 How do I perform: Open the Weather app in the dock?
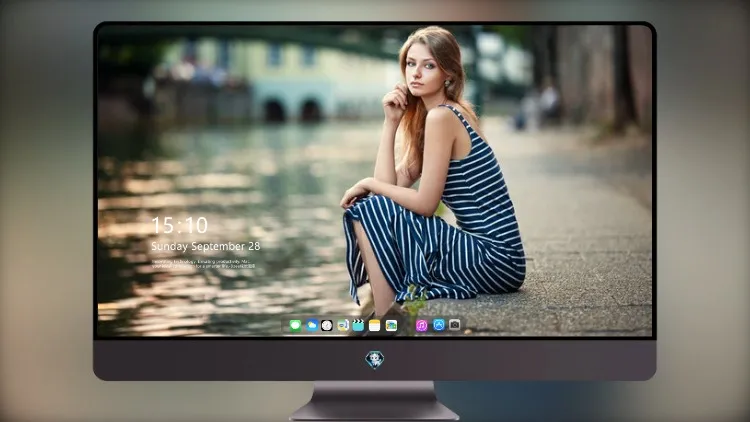[311, 325]
